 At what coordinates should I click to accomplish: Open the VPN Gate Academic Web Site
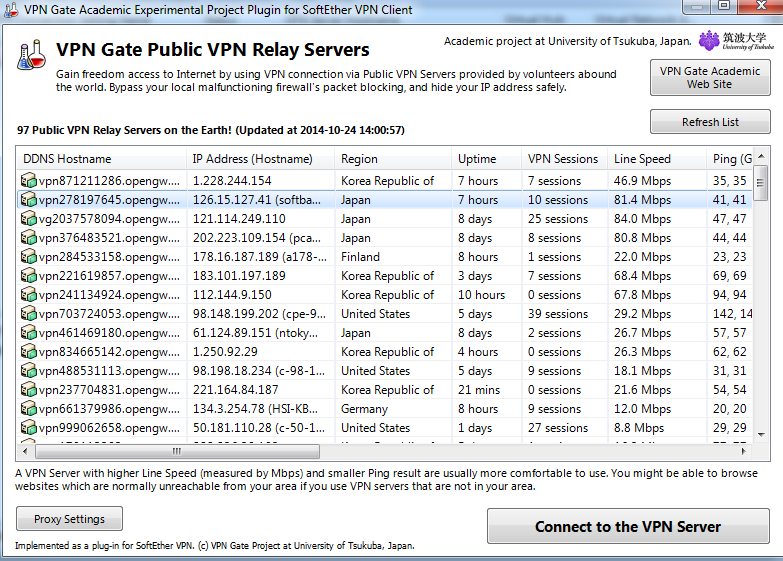click(709, 78)
